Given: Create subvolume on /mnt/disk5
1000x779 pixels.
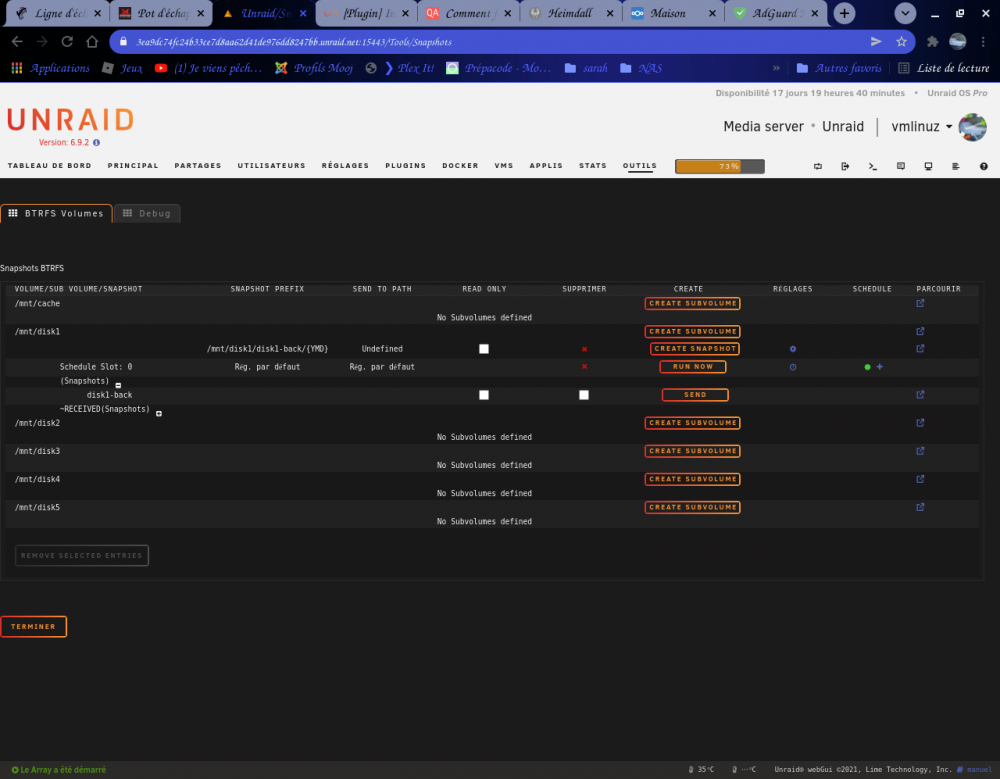Looking at the screenshot, I should click(x=693, y=507).
